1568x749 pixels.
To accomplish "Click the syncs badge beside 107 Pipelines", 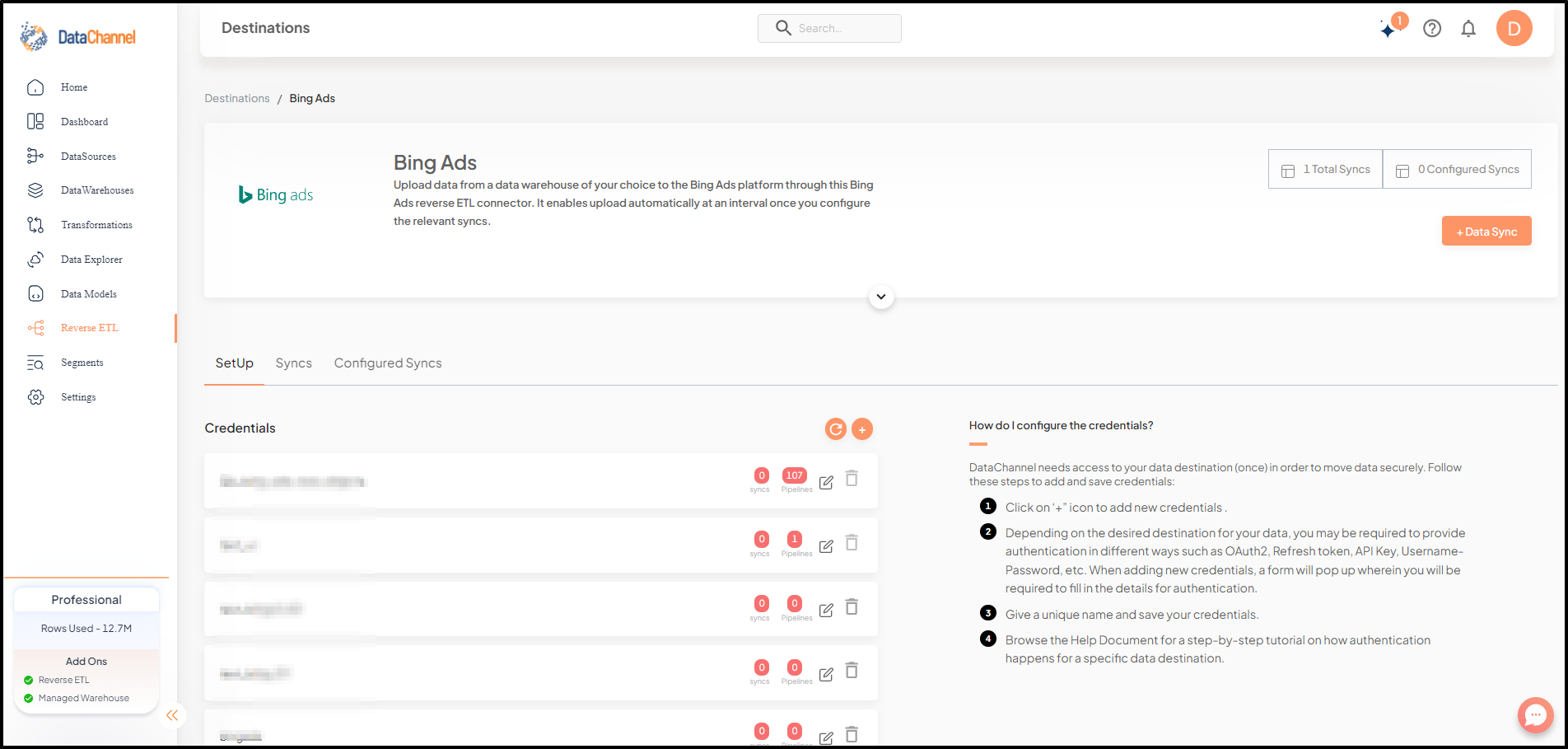I will pos(762,475).
